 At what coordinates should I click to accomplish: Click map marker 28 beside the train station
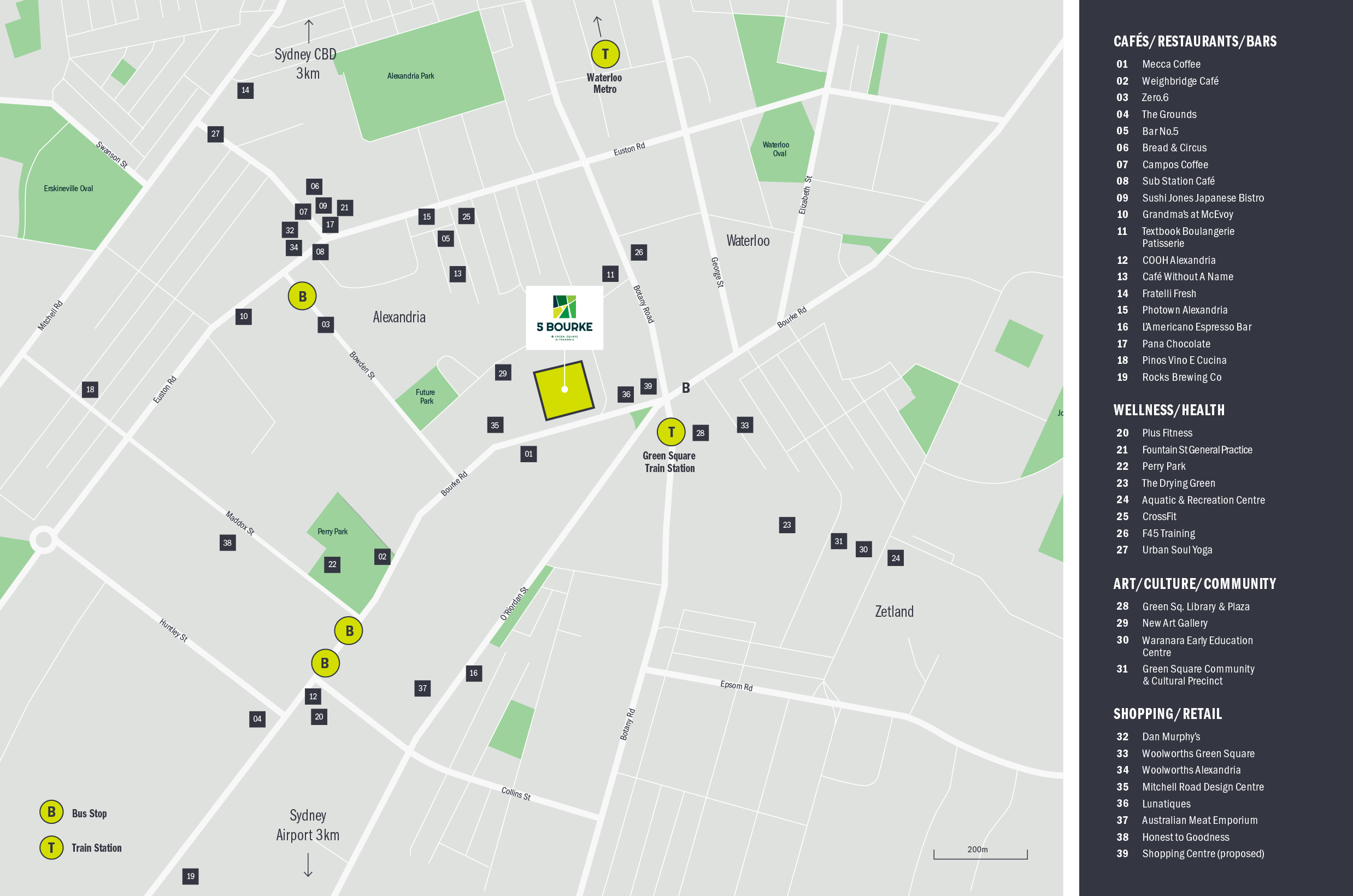click(701, 433)
